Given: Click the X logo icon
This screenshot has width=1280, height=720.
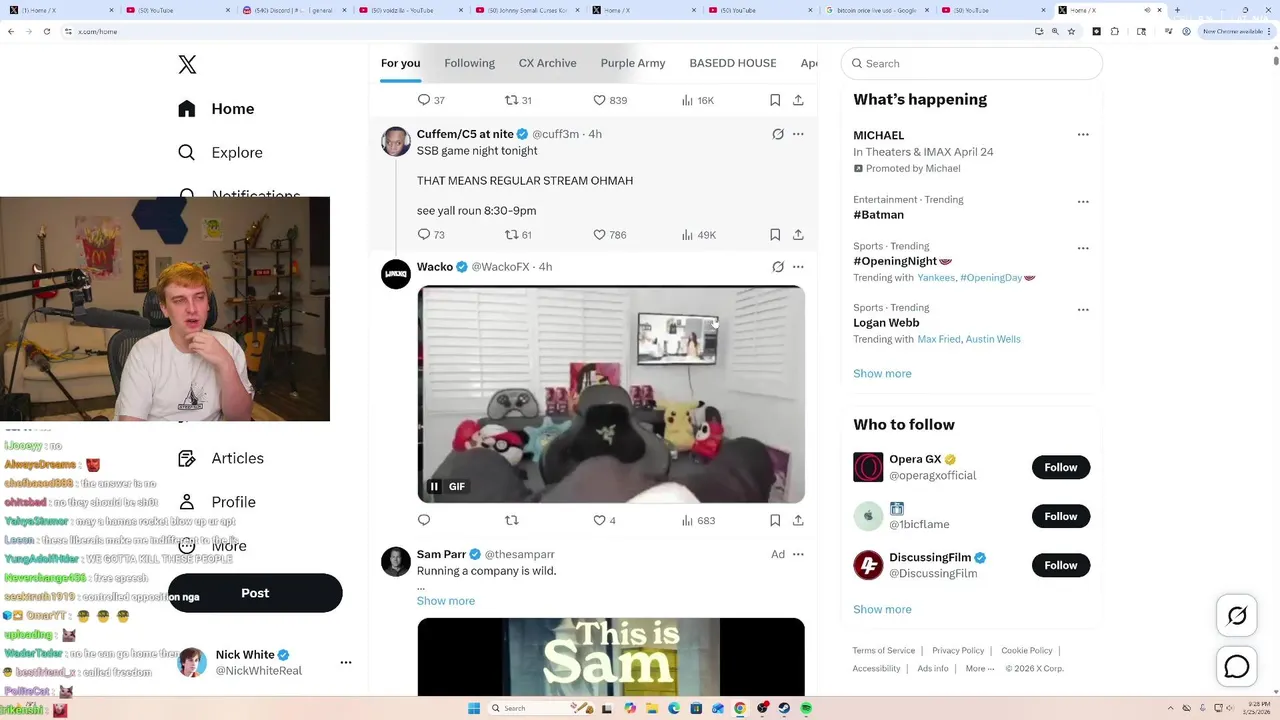Looking at the screenshot, I should tap(187, 65).
